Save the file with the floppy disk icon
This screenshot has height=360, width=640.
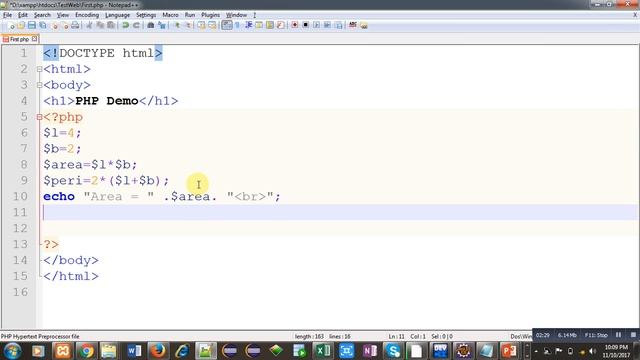31,25
